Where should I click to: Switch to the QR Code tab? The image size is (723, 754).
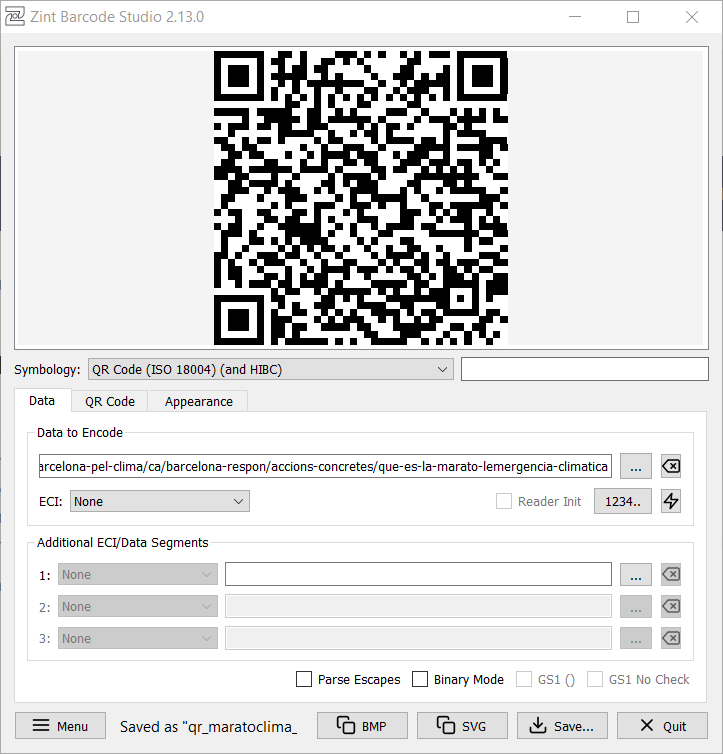(109, 402)
